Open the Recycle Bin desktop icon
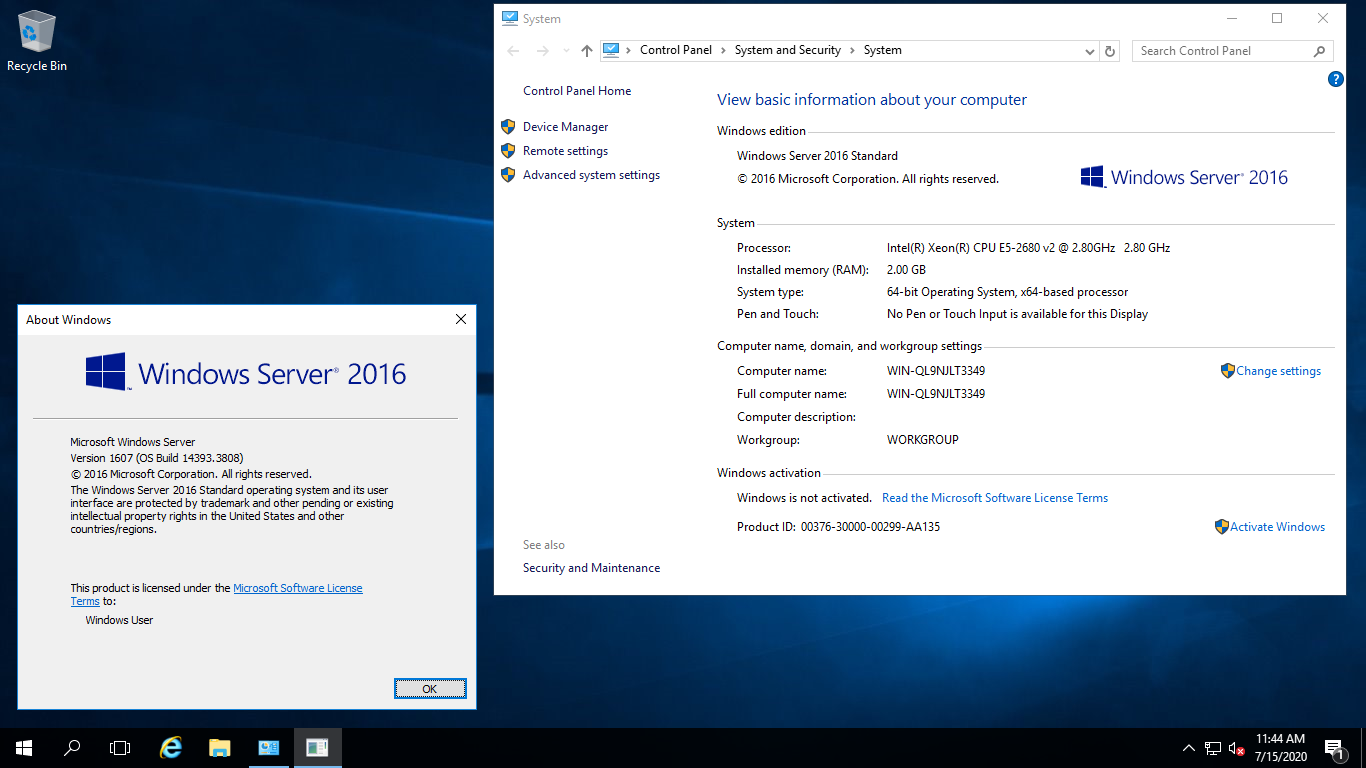The width and height of the screenshot is (1366, 768). pos(37,42)
